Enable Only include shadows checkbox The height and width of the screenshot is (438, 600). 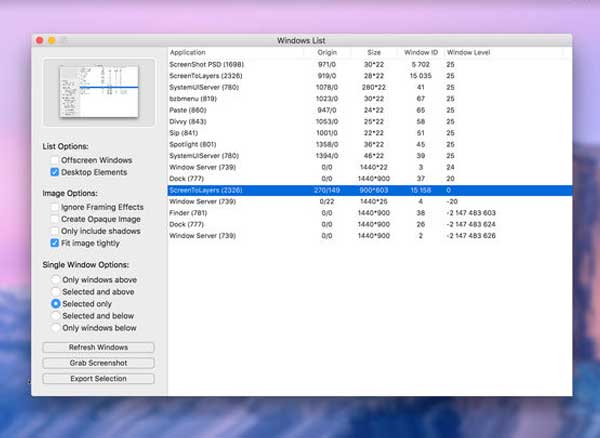55,231
